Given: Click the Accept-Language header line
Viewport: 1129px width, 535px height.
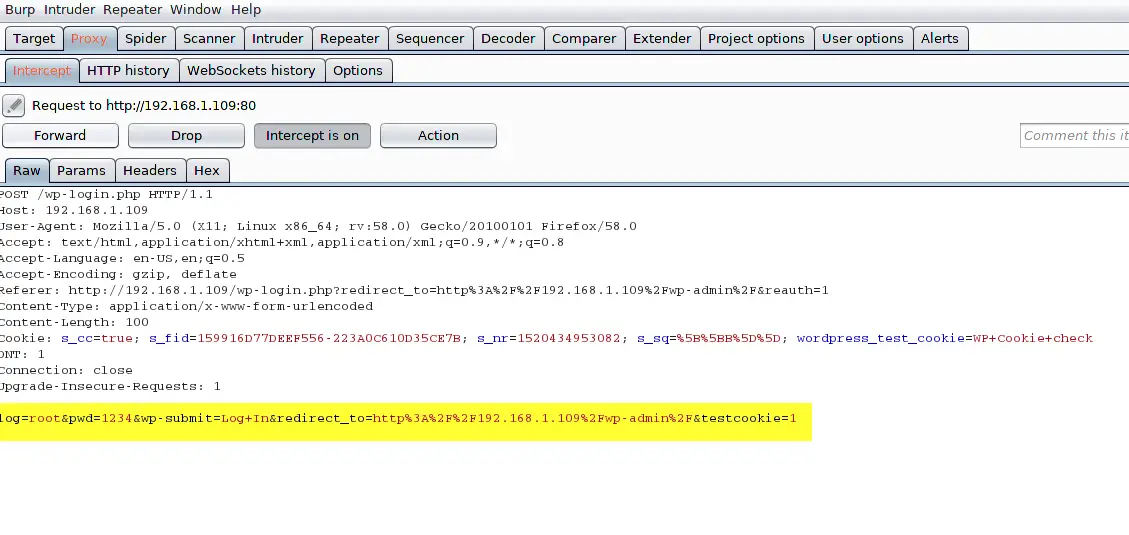Looking at the screenshot, I should coord(122,258).
